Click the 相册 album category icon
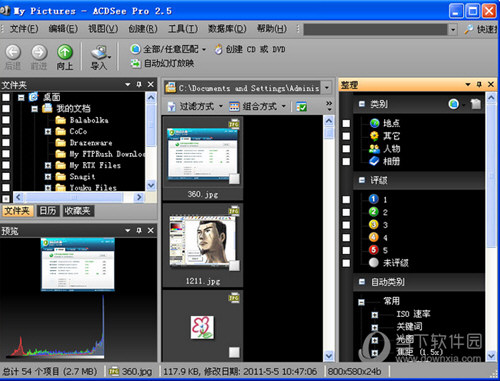Image resolution: width=500 pixels, height=381 pixels. click(375, 161)
